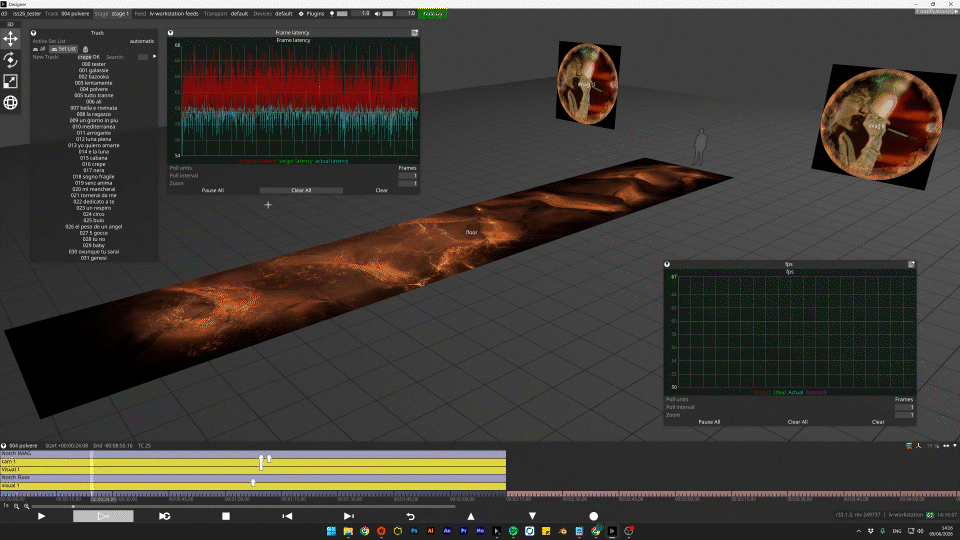Toggle the 'Set List' filter in the Track panel
The height and width of the screenshot is (540, 960).
tap(64, 49)
